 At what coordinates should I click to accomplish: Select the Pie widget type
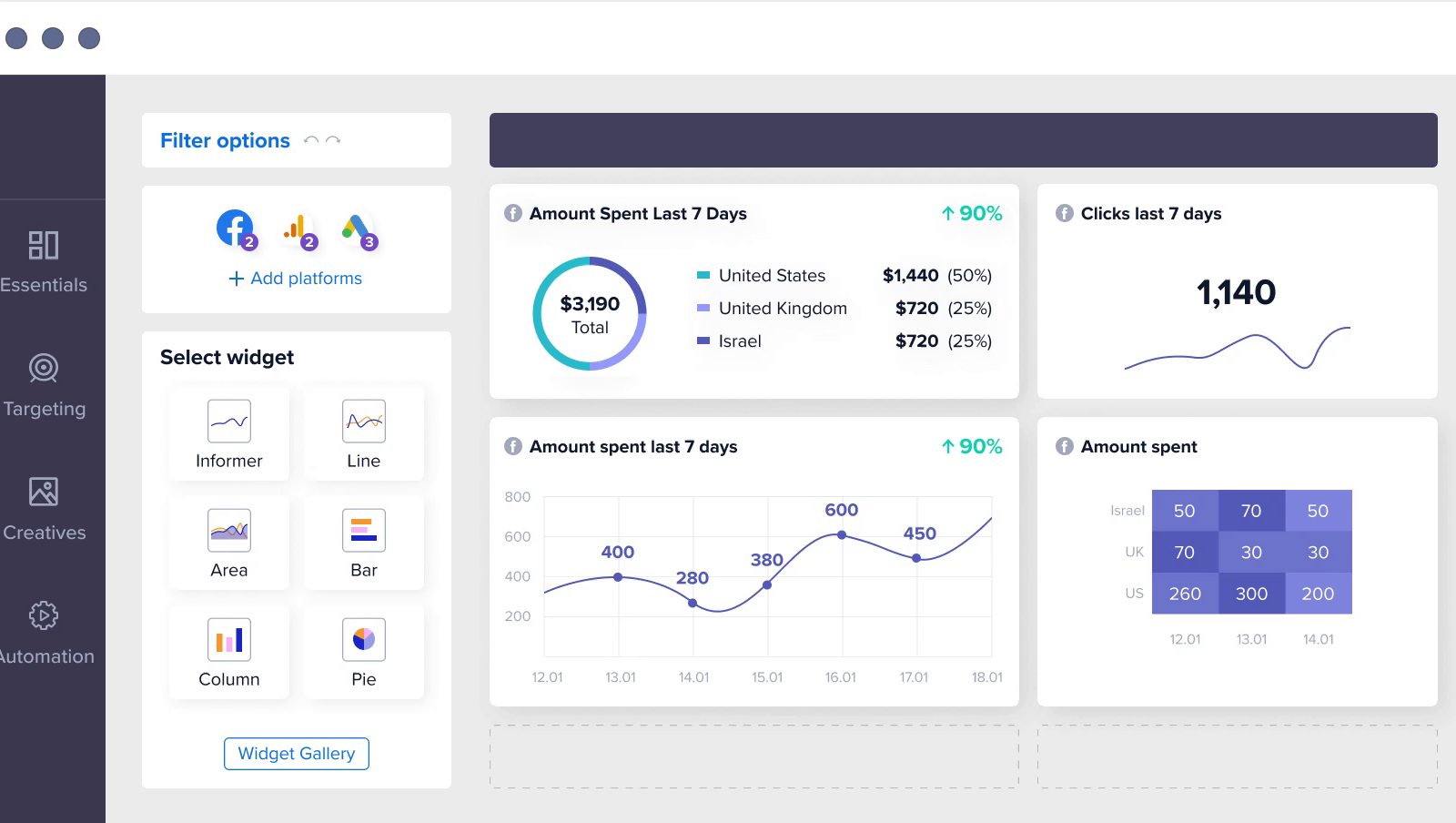363,652
